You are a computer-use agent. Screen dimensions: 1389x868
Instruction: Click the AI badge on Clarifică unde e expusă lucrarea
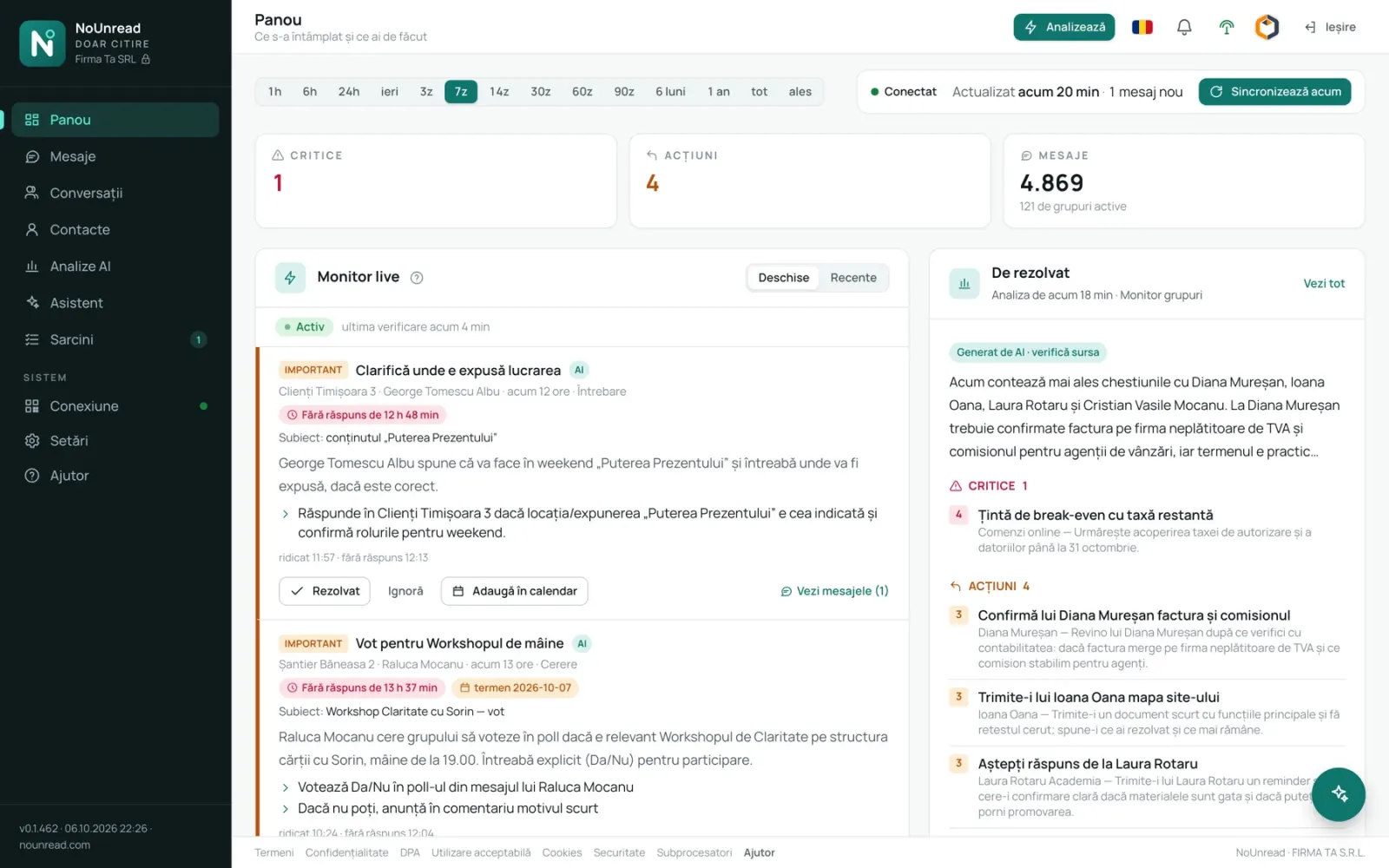[x=579, y=371]
